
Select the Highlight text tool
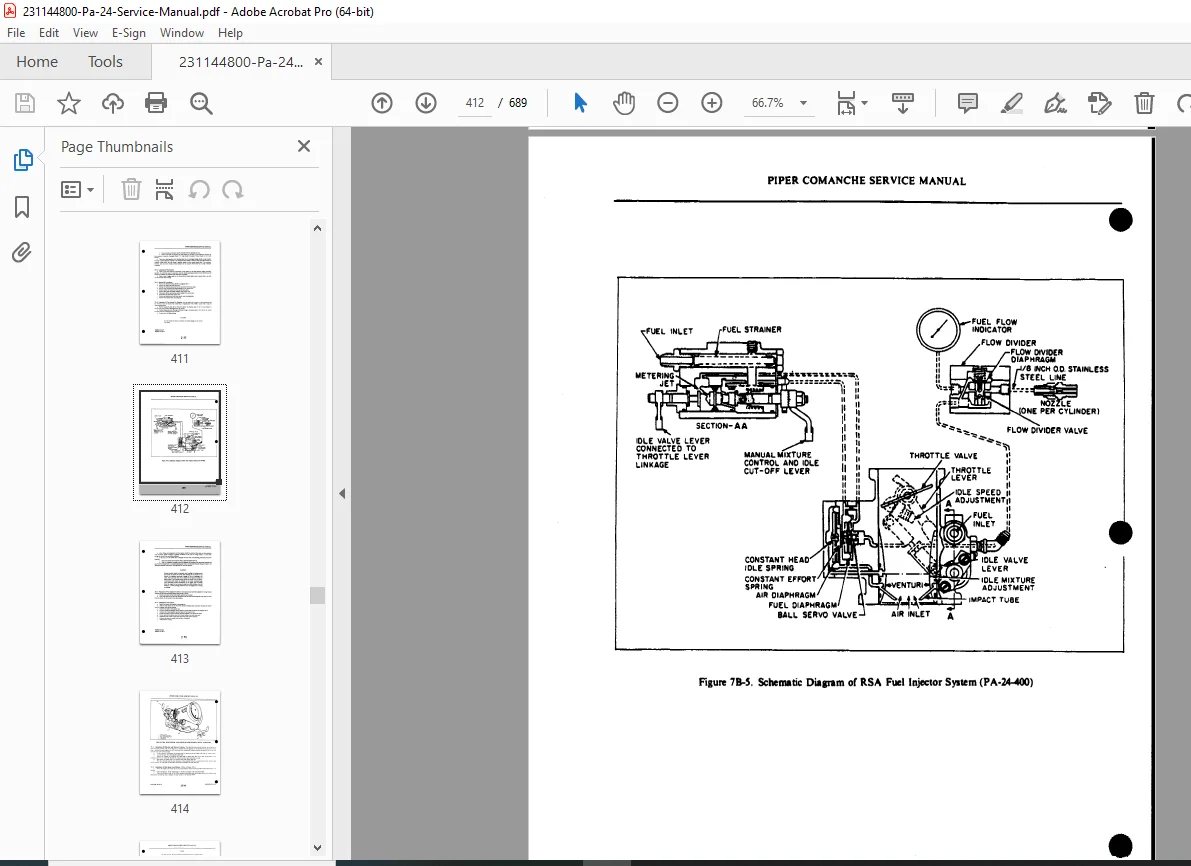1012,103
